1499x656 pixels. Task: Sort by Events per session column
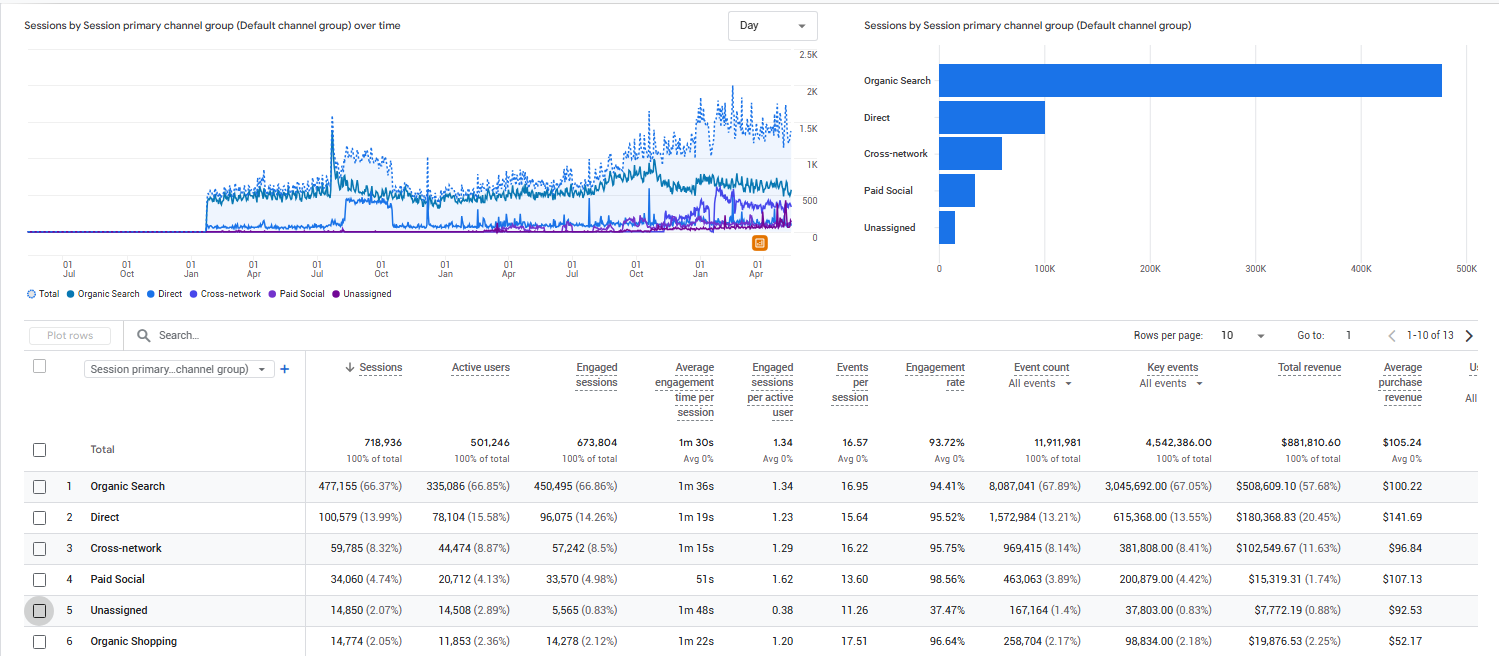pos(852,382)
